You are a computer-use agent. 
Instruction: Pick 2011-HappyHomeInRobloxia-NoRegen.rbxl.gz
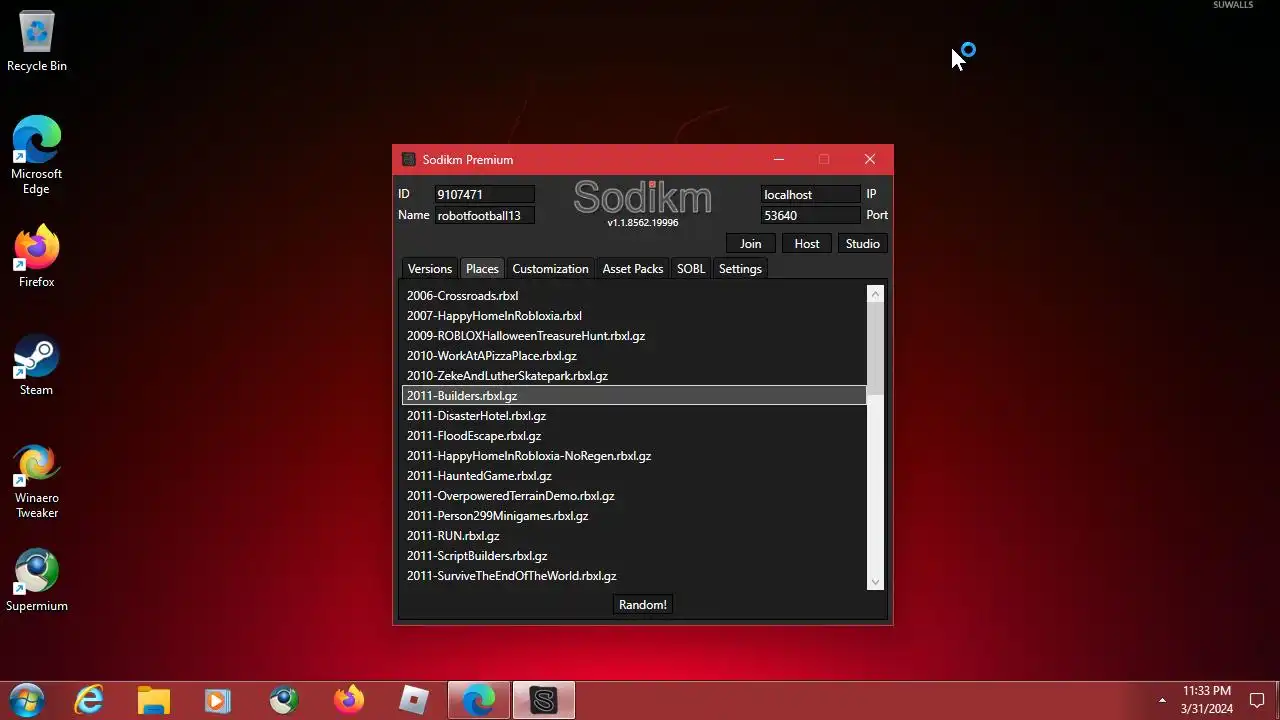coord(634,456)
